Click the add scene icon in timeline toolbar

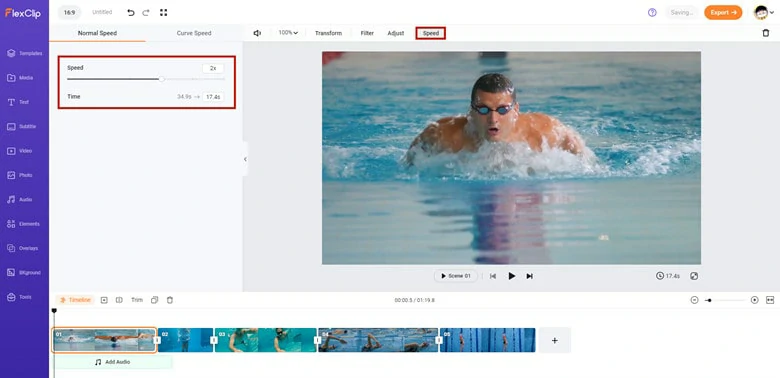[104, 300]
